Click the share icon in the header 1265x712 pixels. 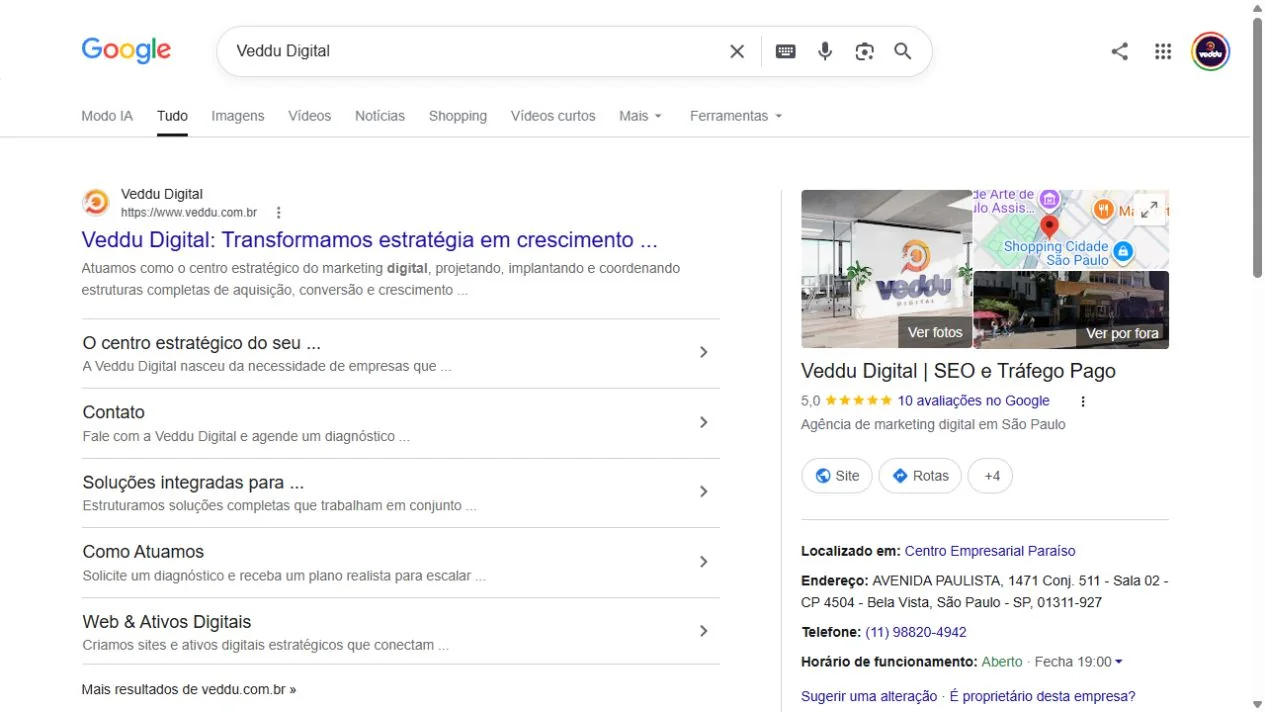tap(1120, 51)
